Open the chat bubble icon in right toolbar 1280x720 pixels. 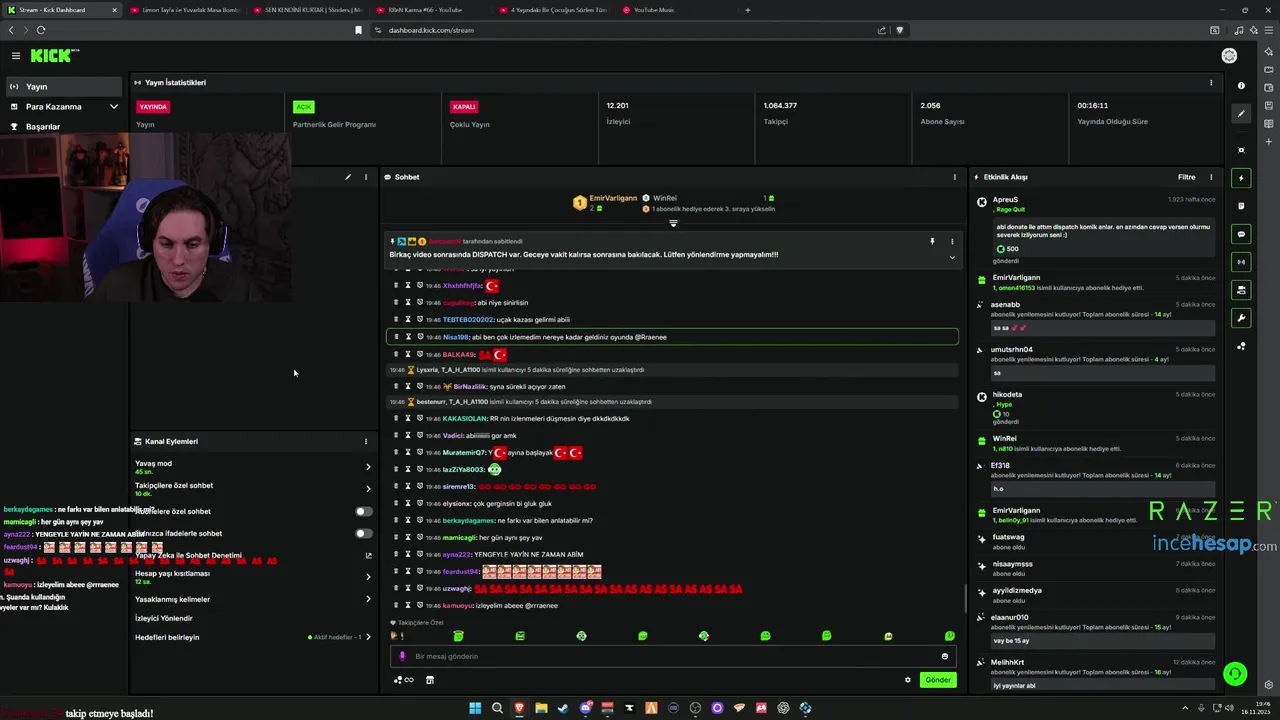click(x=1241, y=234)
